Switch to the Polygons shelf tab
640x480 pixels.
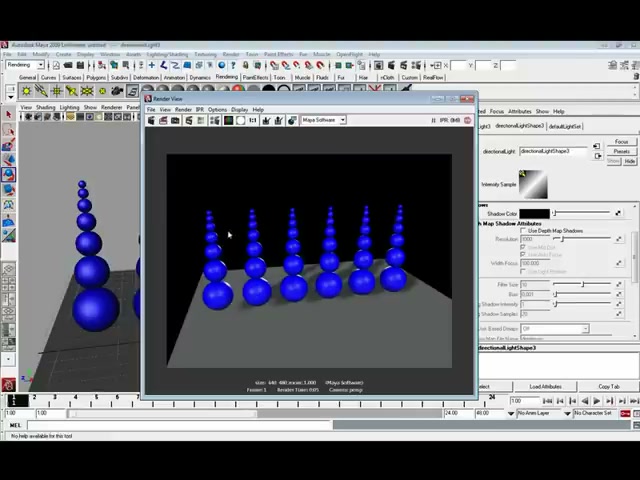pyautogui.click(x=96, y=78)
